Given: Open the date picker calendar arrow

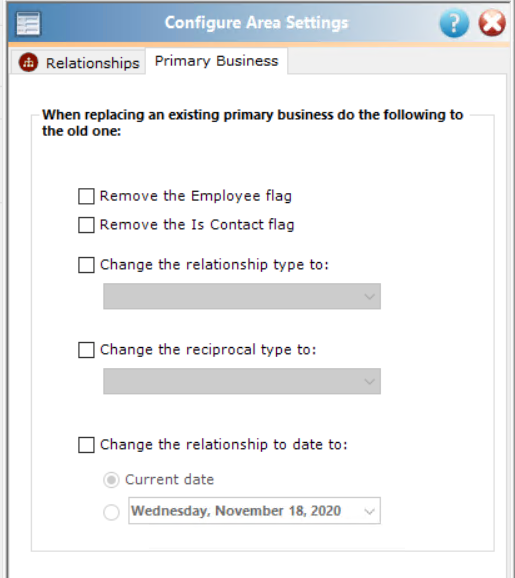Looking at the screenshot, I should [x=369, y=511].
